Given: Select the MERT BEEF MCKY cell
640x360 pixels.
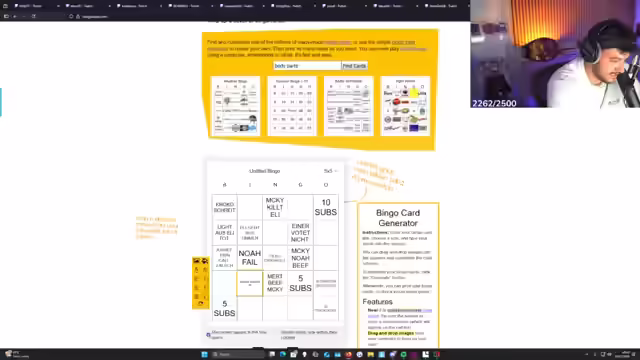Looking at the screenshot, I should click(x=275, y=283).
